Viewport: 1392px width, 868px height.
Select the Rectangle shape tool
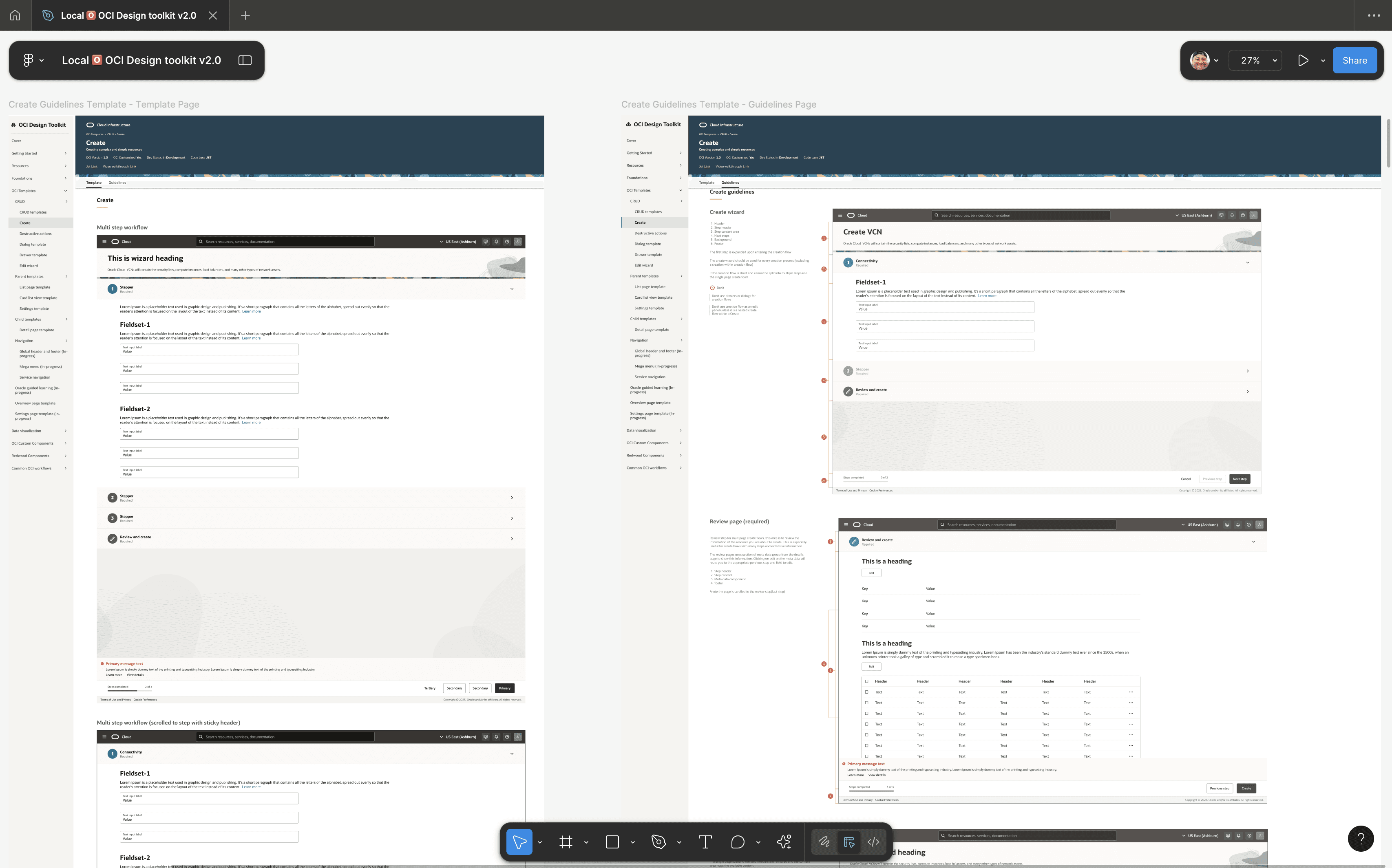612,842
